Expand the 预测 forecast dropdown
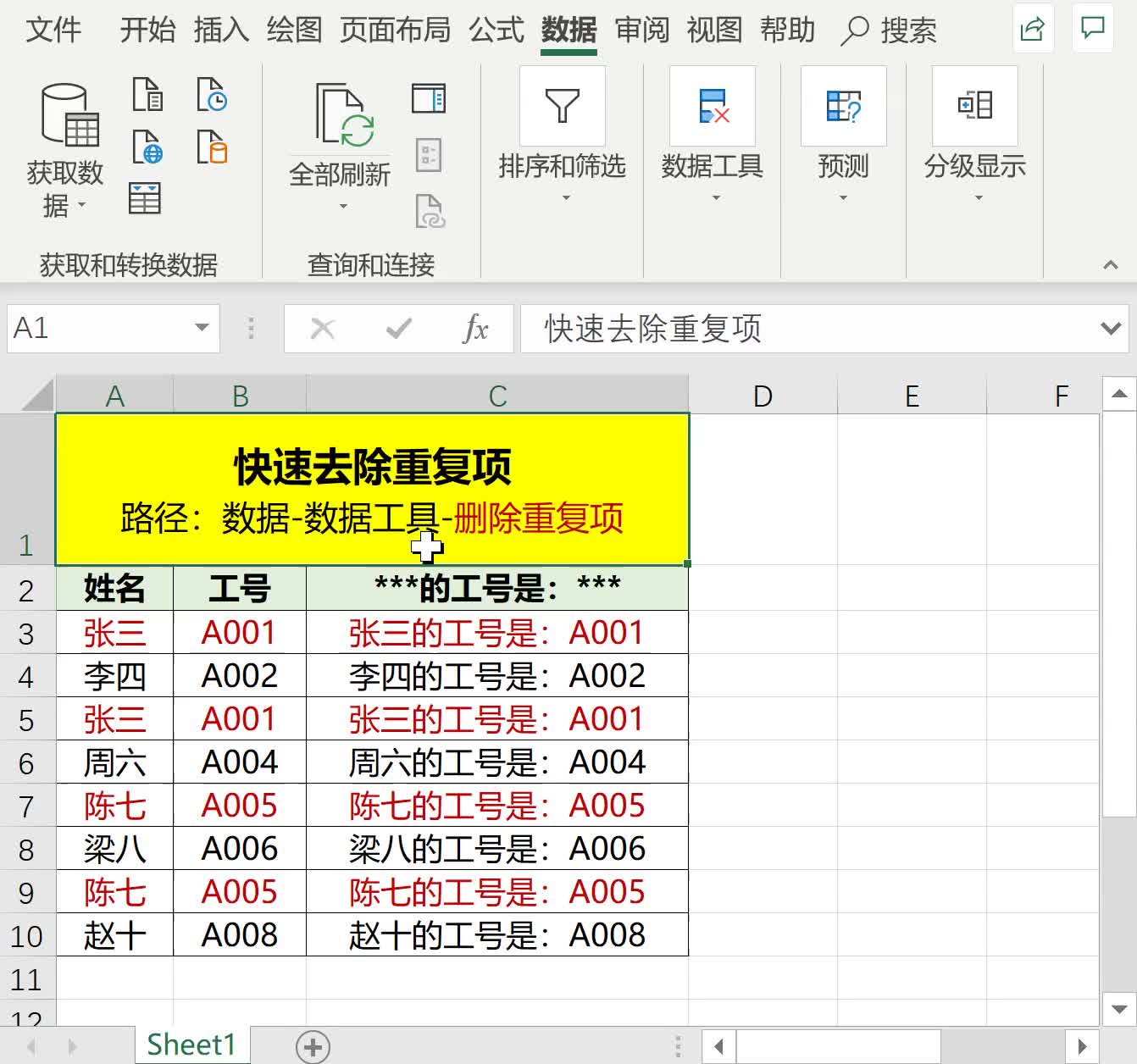The width and height of the screenshot is (1137, 1064). pos(843,198)
